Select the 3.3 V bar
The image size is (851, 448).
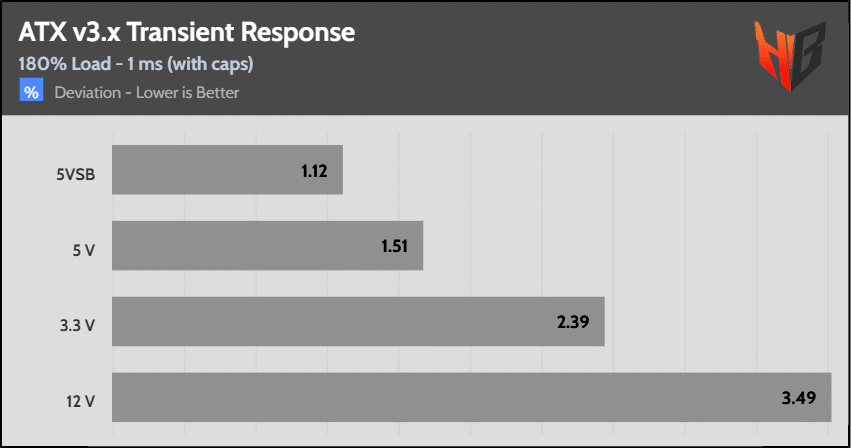point(358,321)
